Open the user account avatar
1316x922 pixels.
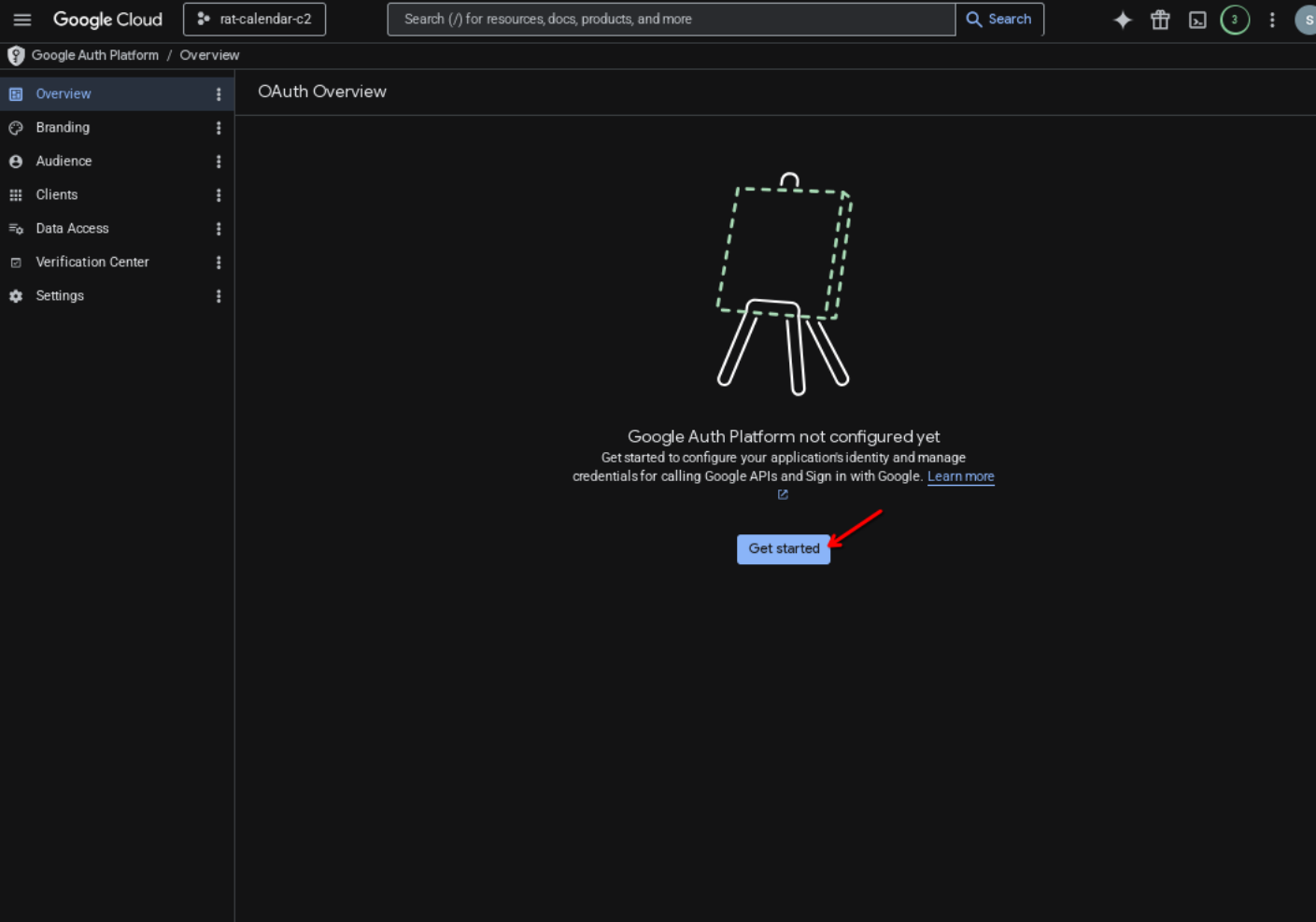[1306, 20]
